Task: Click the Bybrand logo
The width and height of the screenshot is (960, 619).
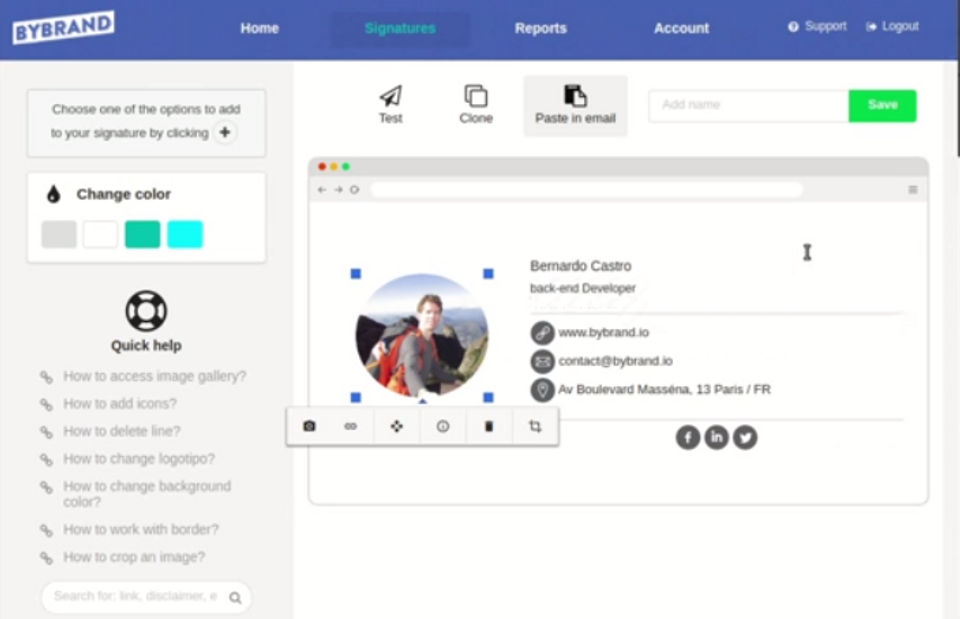Action: pyautogui.click(x=63, y=27)
